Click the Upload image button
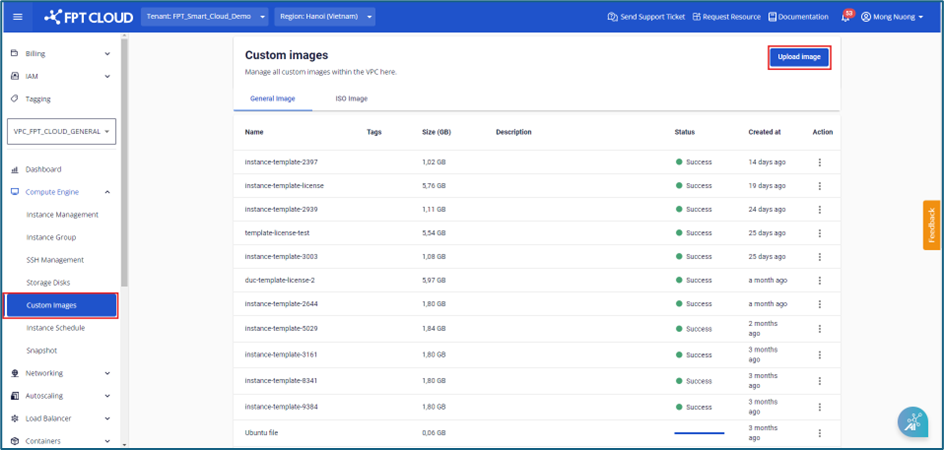This screenshot has height=450, width=944. [799, 57]
